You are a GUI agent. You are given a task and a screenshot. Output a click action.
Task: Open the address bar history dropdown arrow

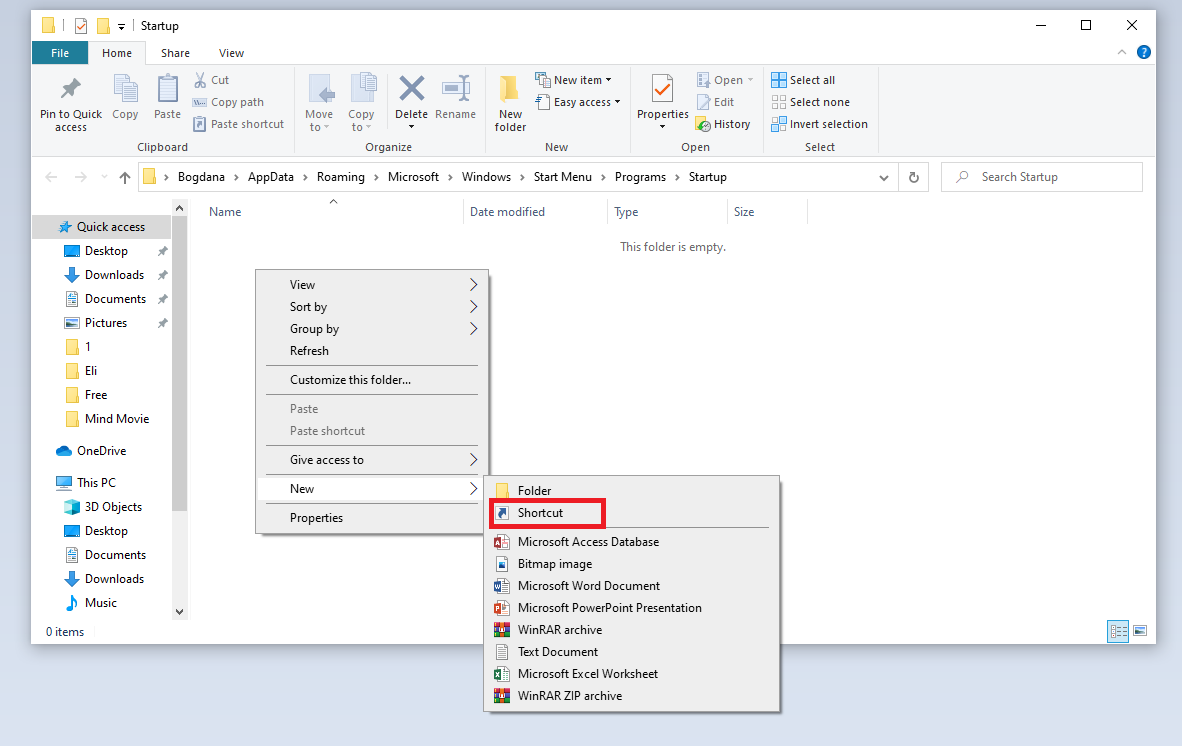pos(883,176)
